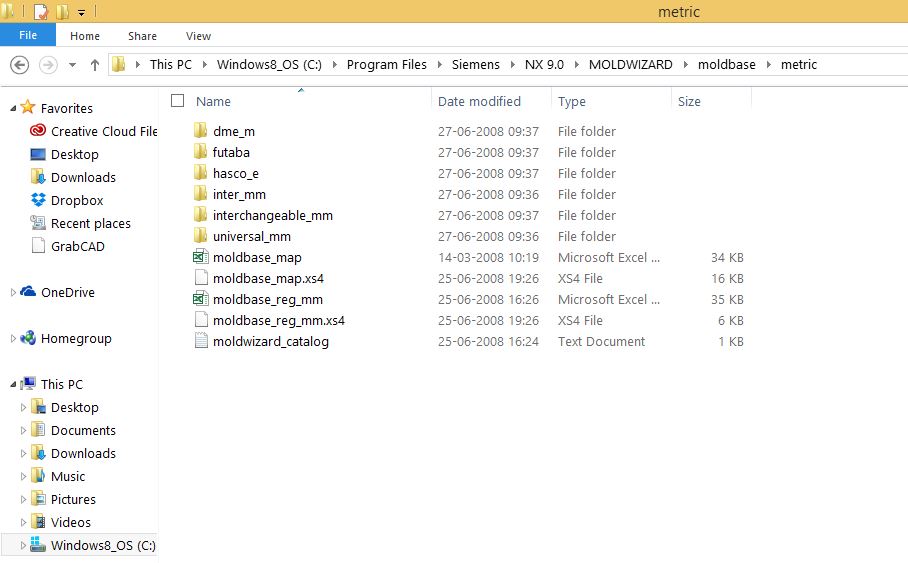
Task: Select the moldbase_map.xs4 file icon
Action: [201, 277]
